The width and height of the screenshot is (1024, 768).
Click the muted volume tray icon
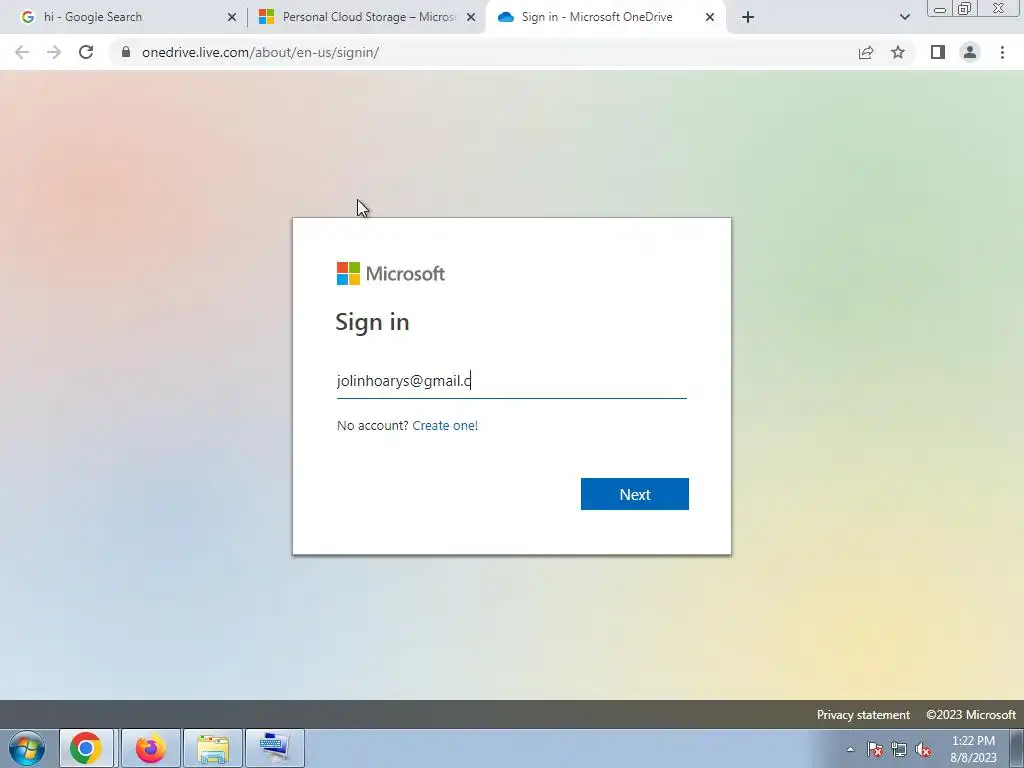tap(923, 749)
